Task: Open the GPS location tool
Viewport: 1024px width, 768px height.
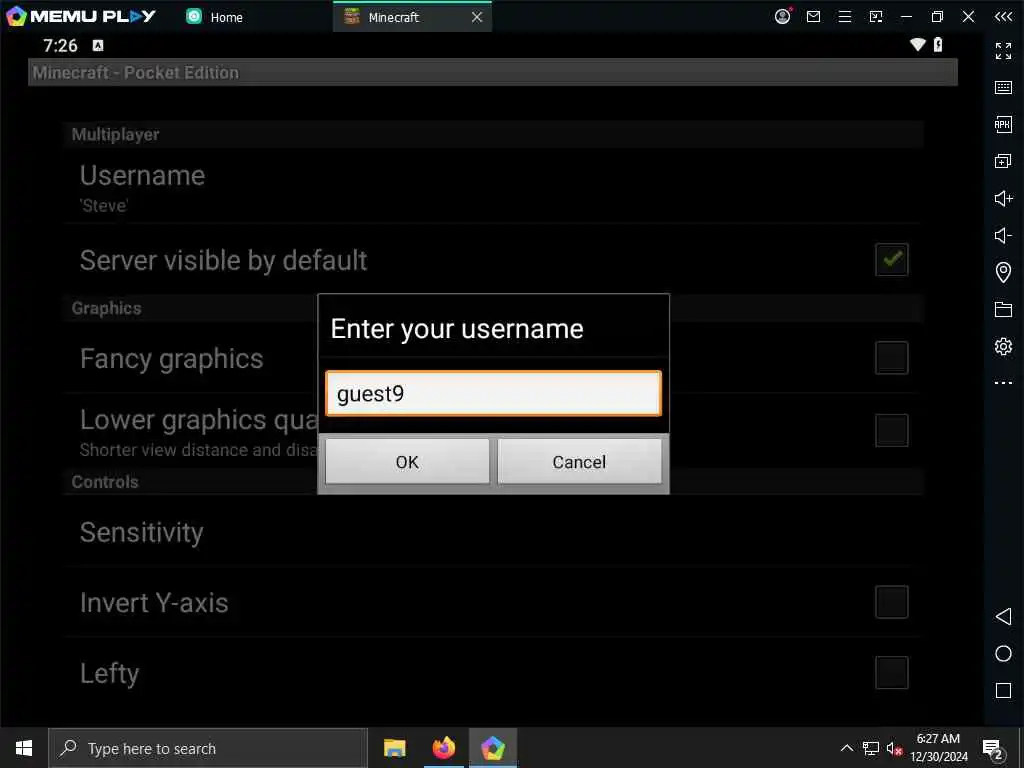Action: point(1003,272)
